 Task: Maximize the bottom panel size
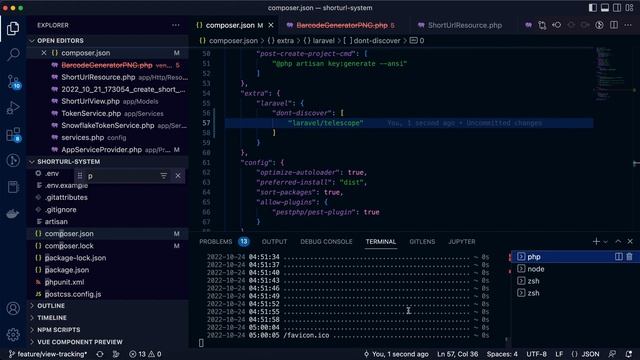coord(618,242)
